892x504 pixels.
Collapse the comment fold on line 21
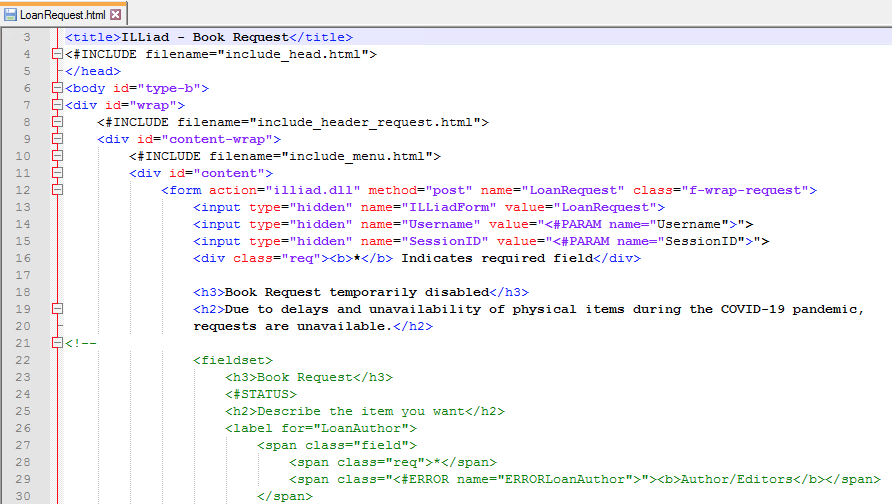tap(57, 343)
